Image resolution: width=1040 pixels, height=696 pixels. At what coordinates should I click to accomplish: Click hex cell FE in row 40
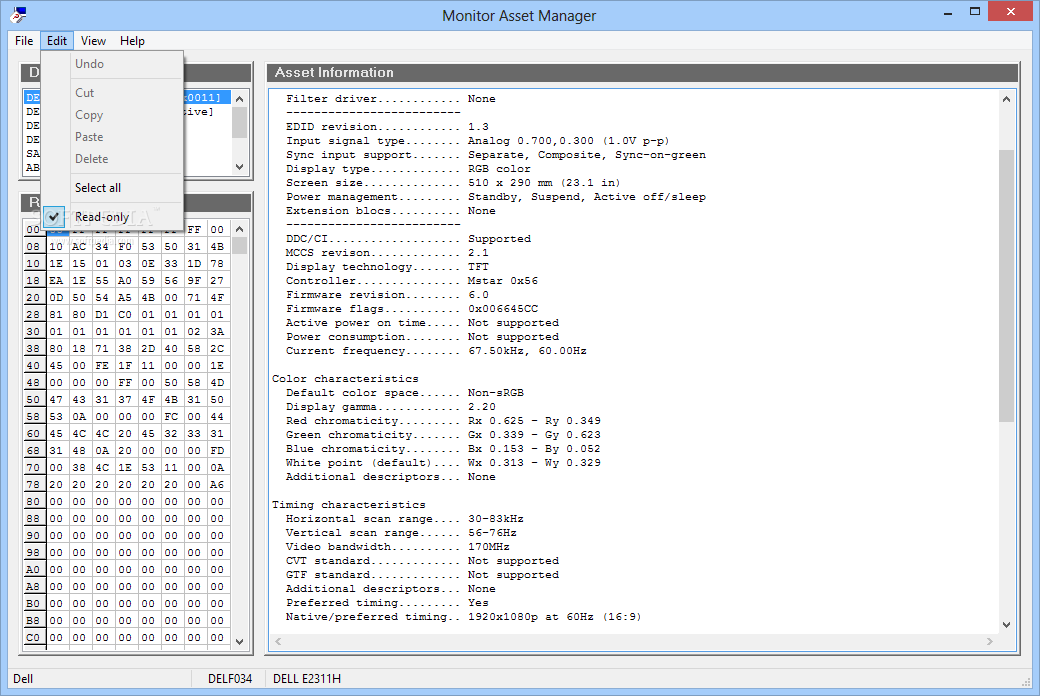101,365
